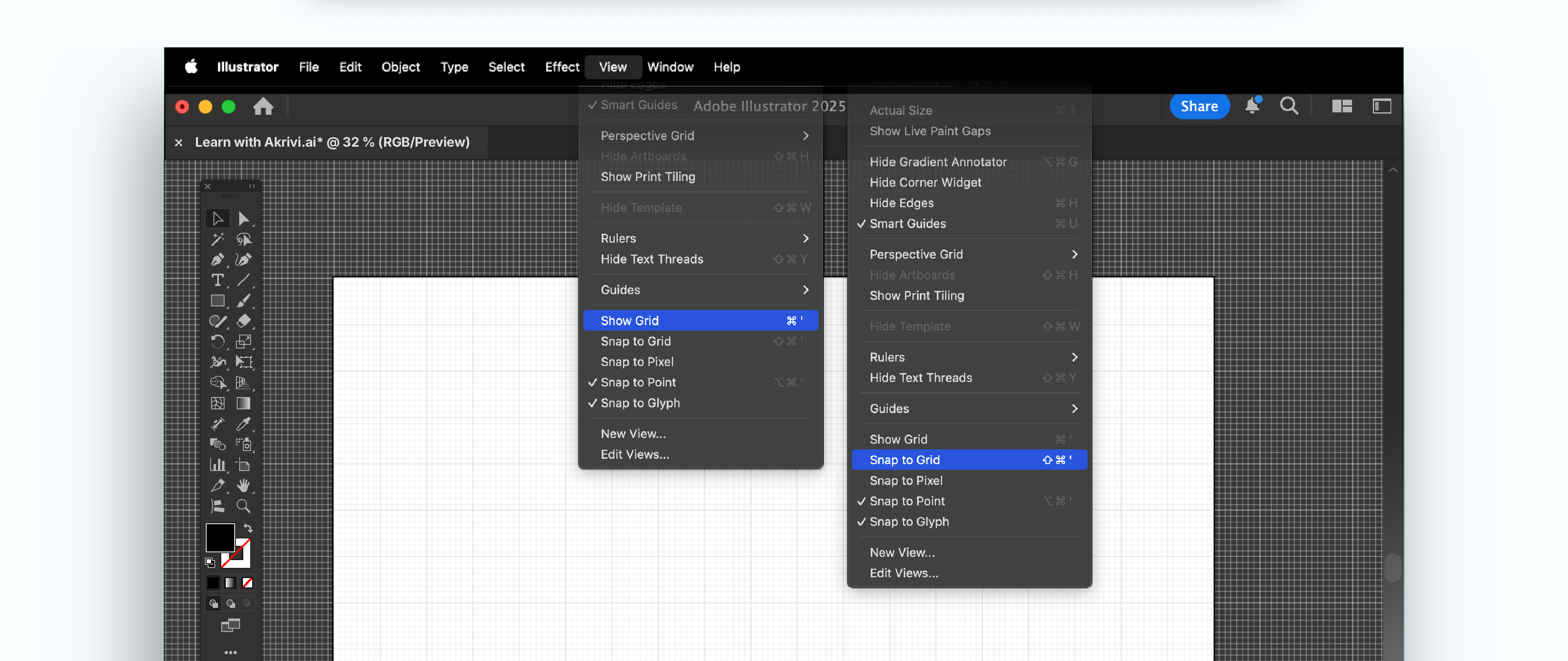Choose the Line Segment tool
Screen dimensions: 1568x661
pos(243,280)
